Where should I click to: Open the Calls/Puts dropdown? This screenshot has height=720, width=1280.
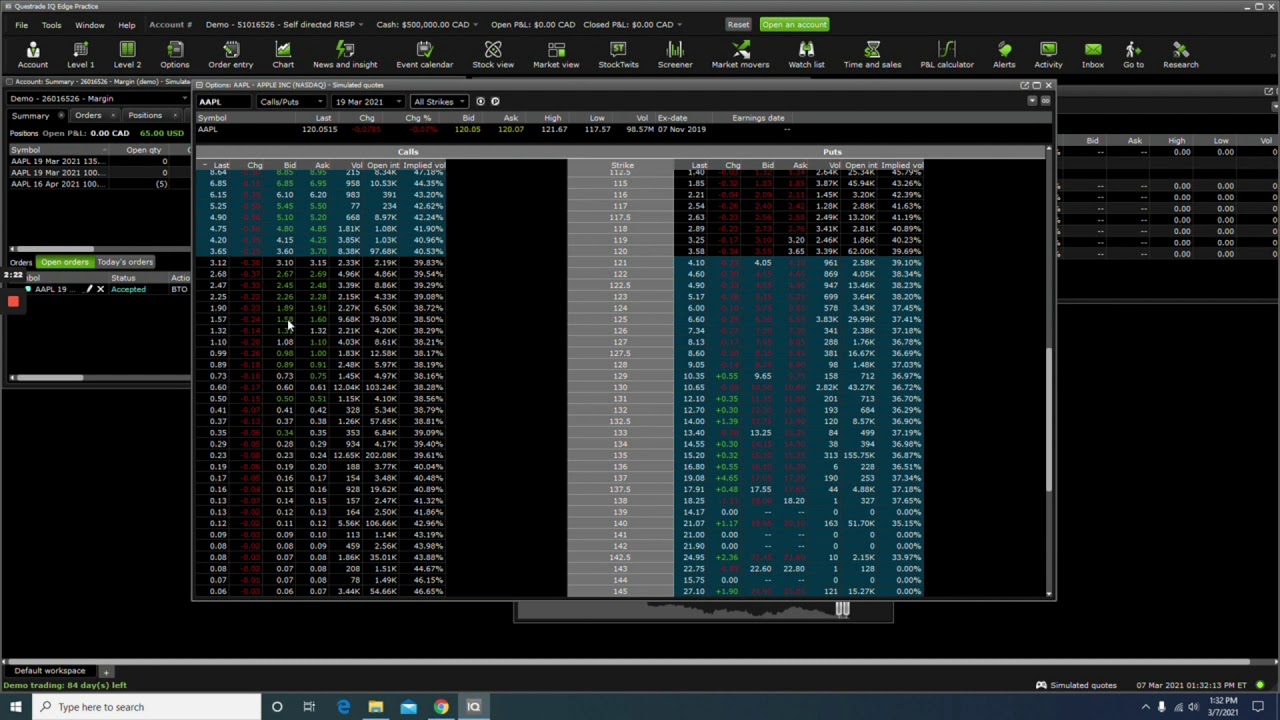coord(291,102)
